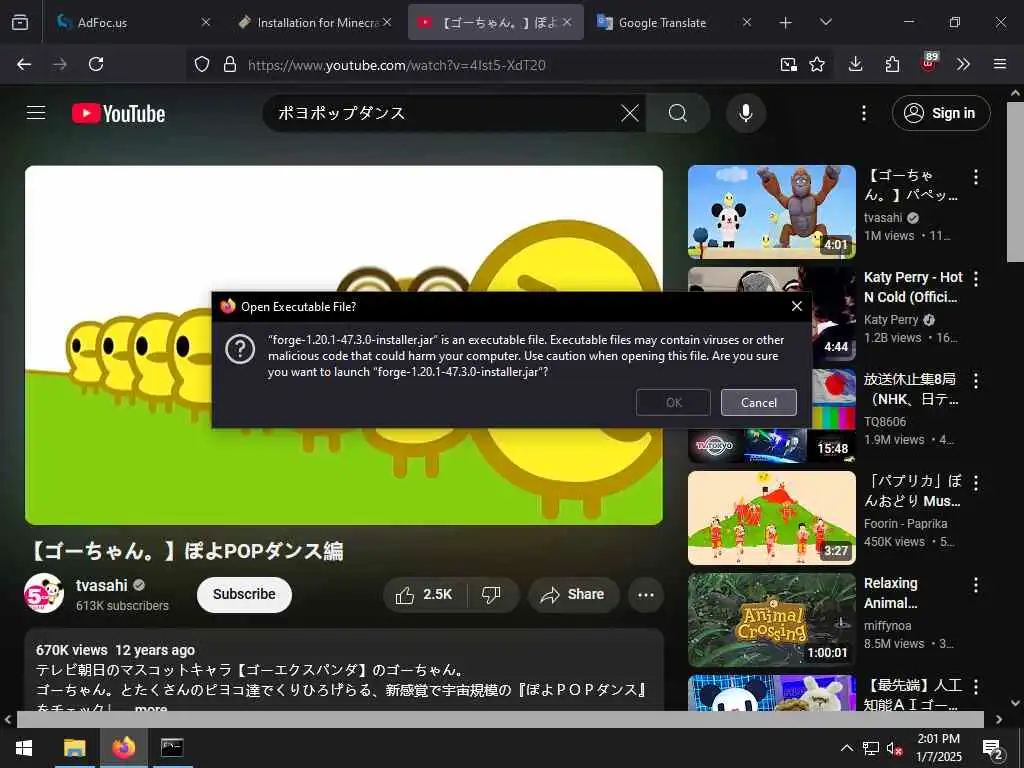Click the uBlock extension icon with badge 89
The width and height of the screenshot is (1024, 768).
(x=929, y=63)
